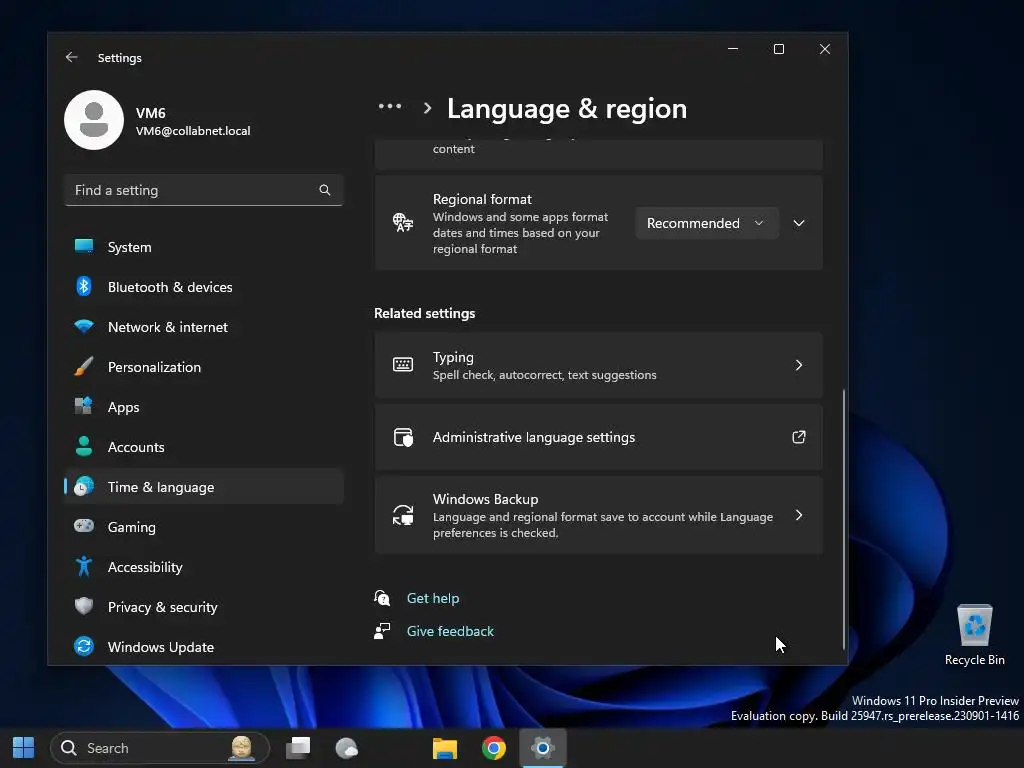Open Network & internet settings
This screenshot has width=1024, height=768.
pos(204,327)
